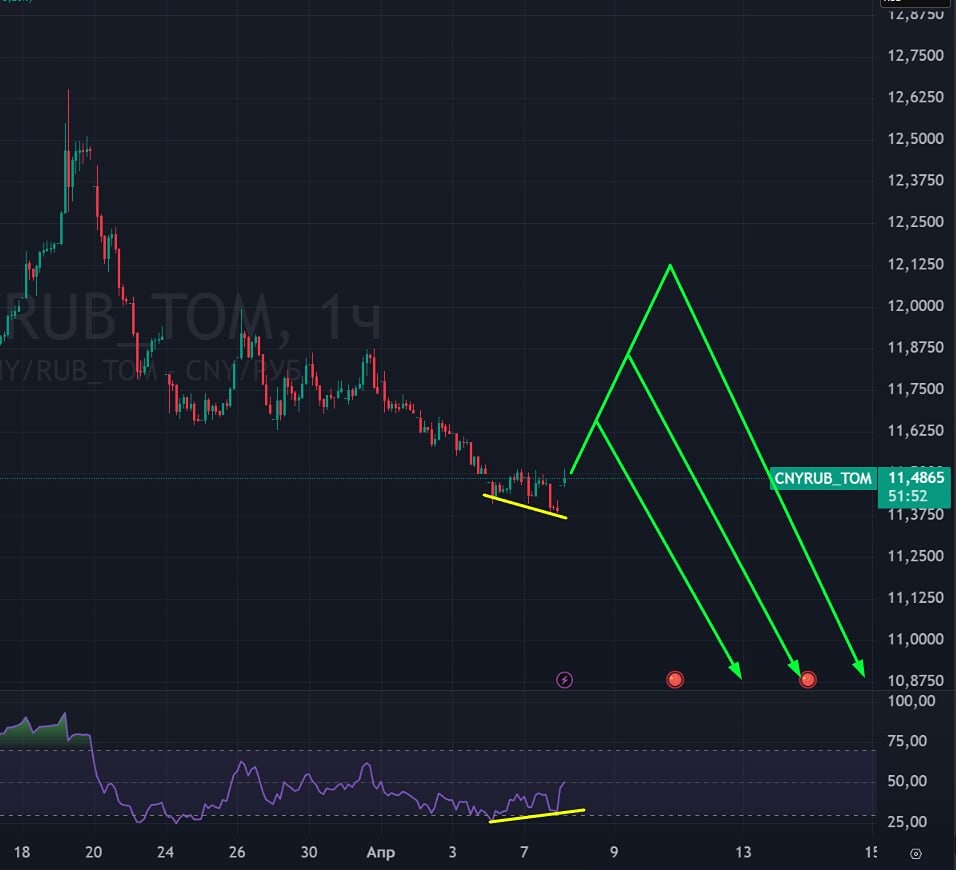Viewport: 956px width, 870px height.
Task: Click the lightning bolt instant-trading icon
Action: [565, 679]
